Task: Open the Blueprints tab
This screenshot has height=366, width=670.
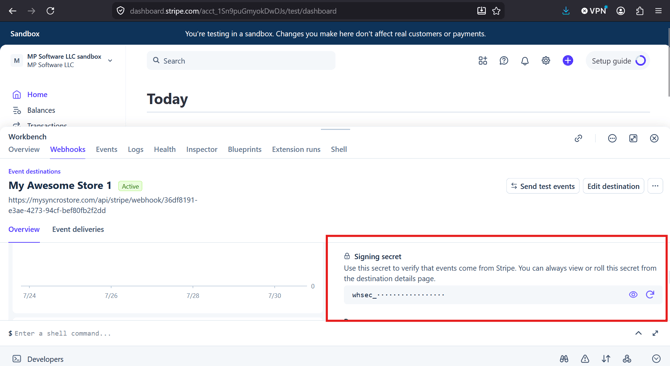Action: coord(244,149)
